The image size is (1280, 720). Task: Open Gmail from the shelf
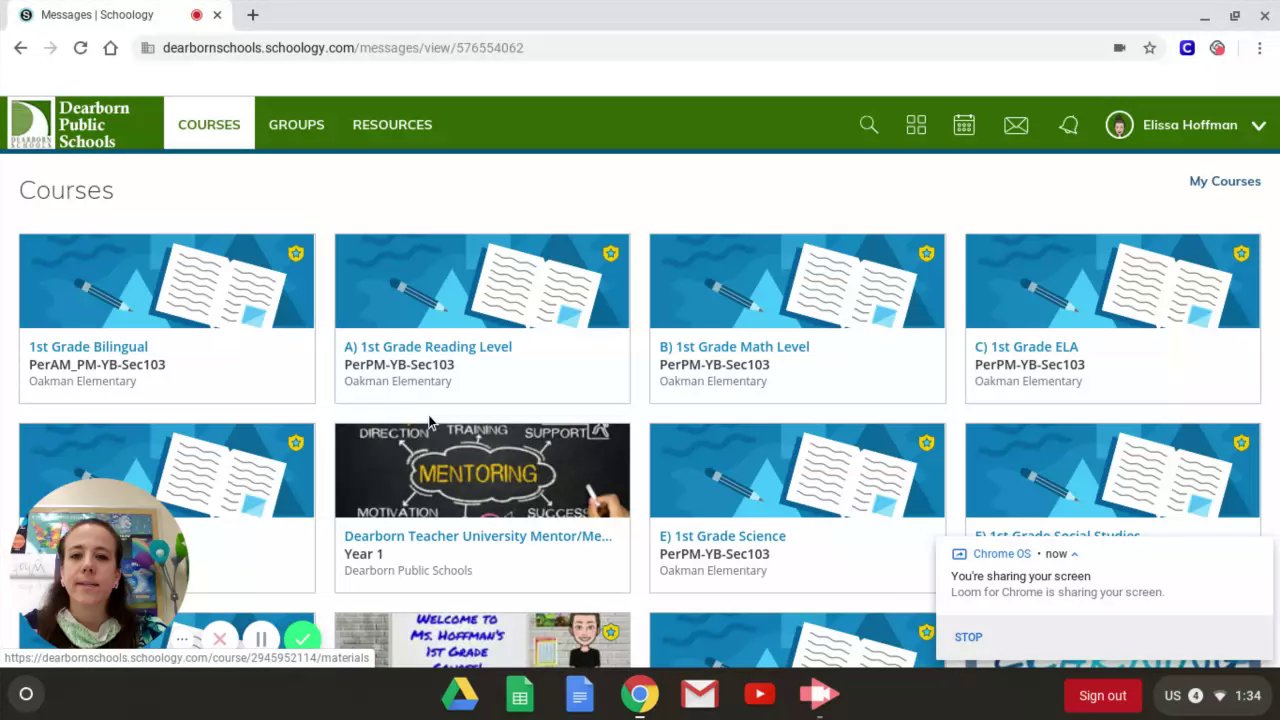point(700,694)
